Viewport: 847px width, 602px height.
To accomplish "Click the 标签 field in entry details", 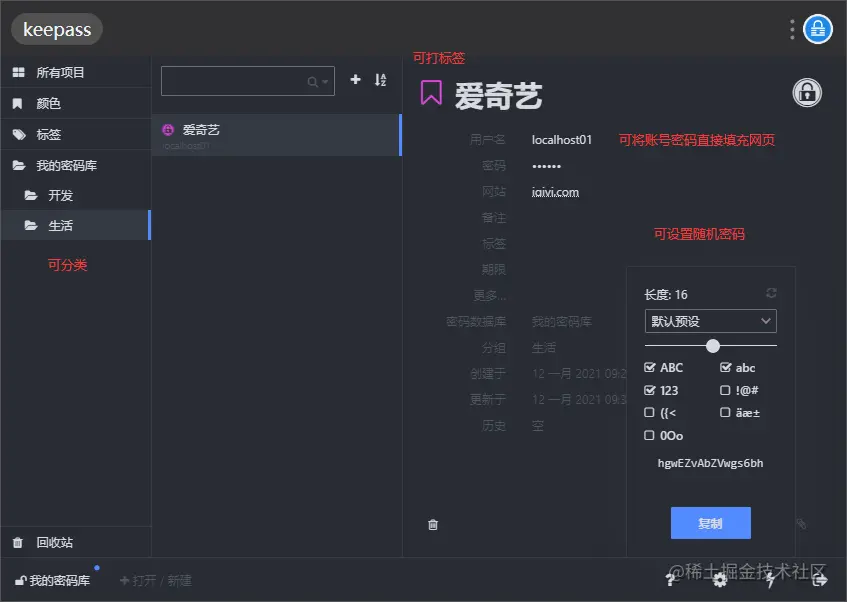I will (x=494, y=244).
